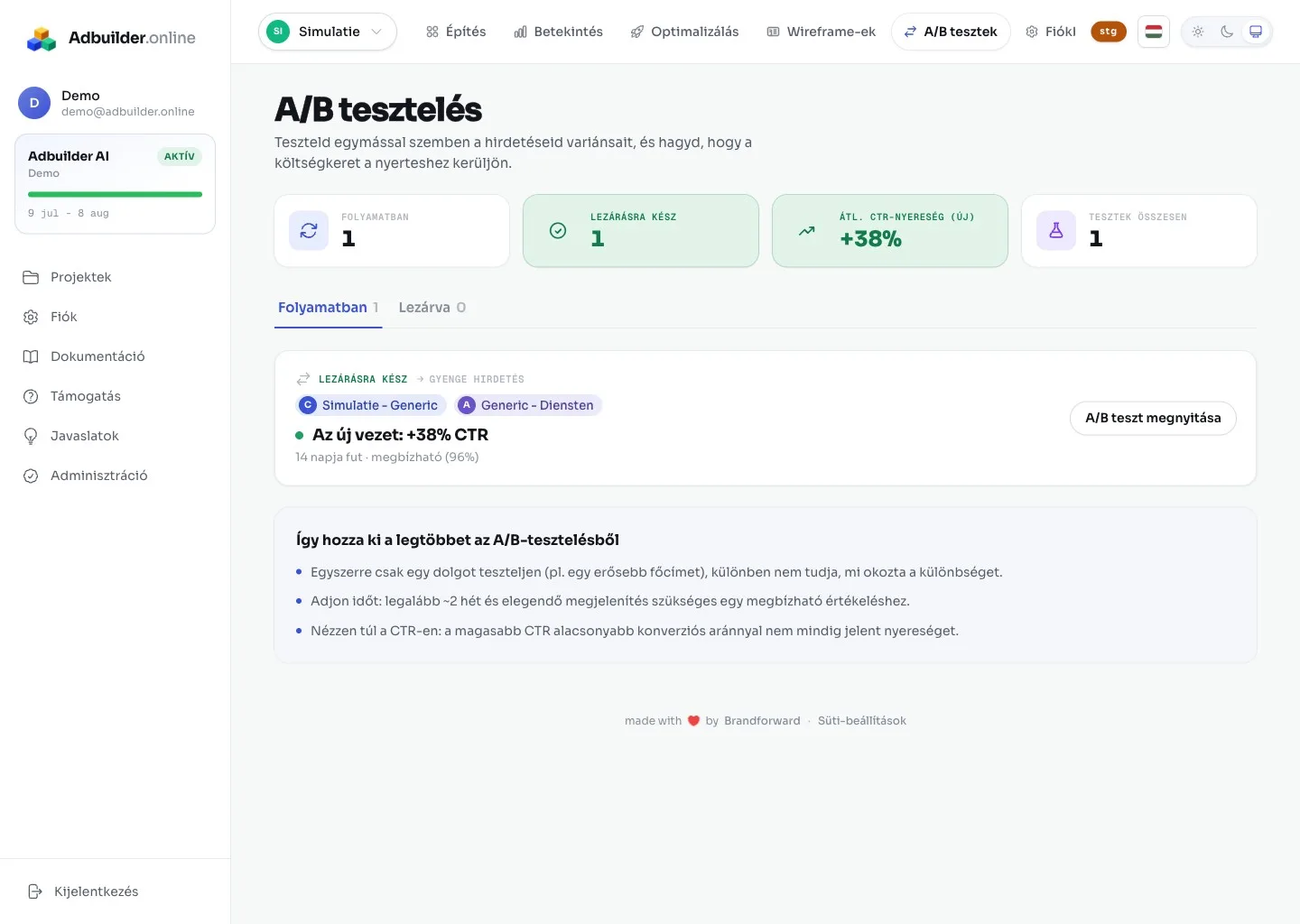Image resolution: width=1300 pixels, height=924 pixels.
Task: Click the A badge on Generic - Diensten chip
Action: pos(467,405)
